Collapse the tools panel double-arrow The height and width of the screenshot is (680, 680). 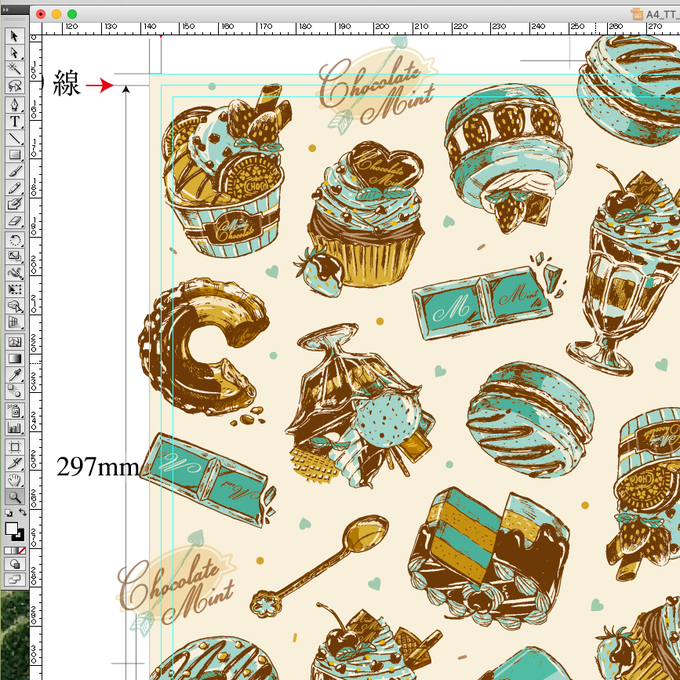5,10
